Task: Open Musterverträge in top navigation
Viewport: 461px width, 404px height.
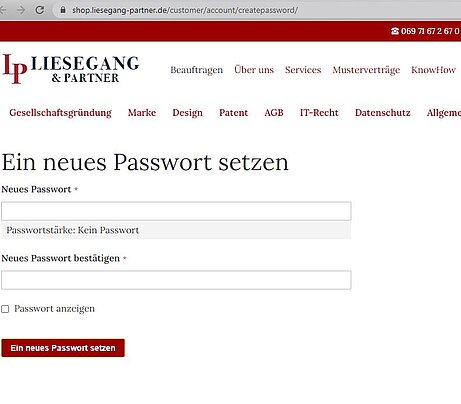Action: tap(366, 70)
